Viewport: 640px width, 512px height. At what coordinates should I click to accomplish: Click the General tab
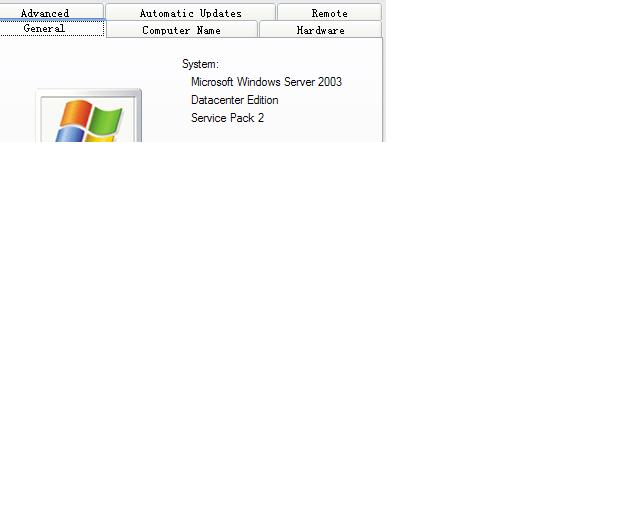pos(45,29)
